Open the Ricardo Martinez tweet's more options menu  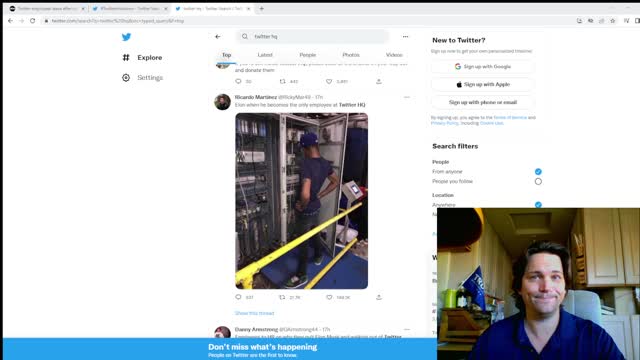pyautogui.click(x=407, y=98)
